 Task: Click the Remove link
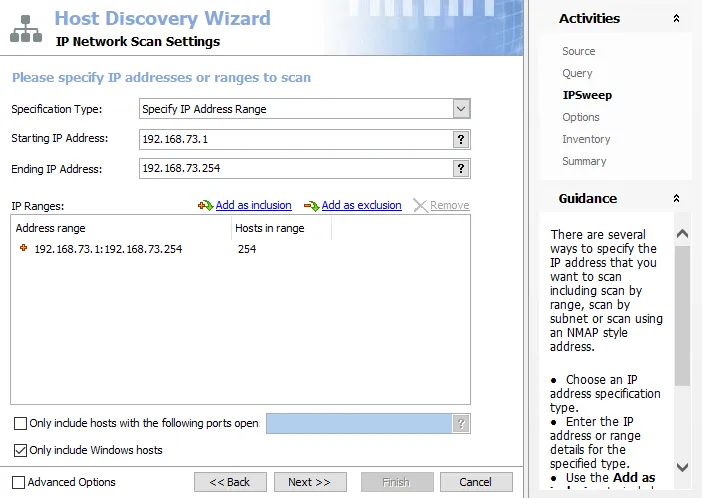[x=449, y=205]
